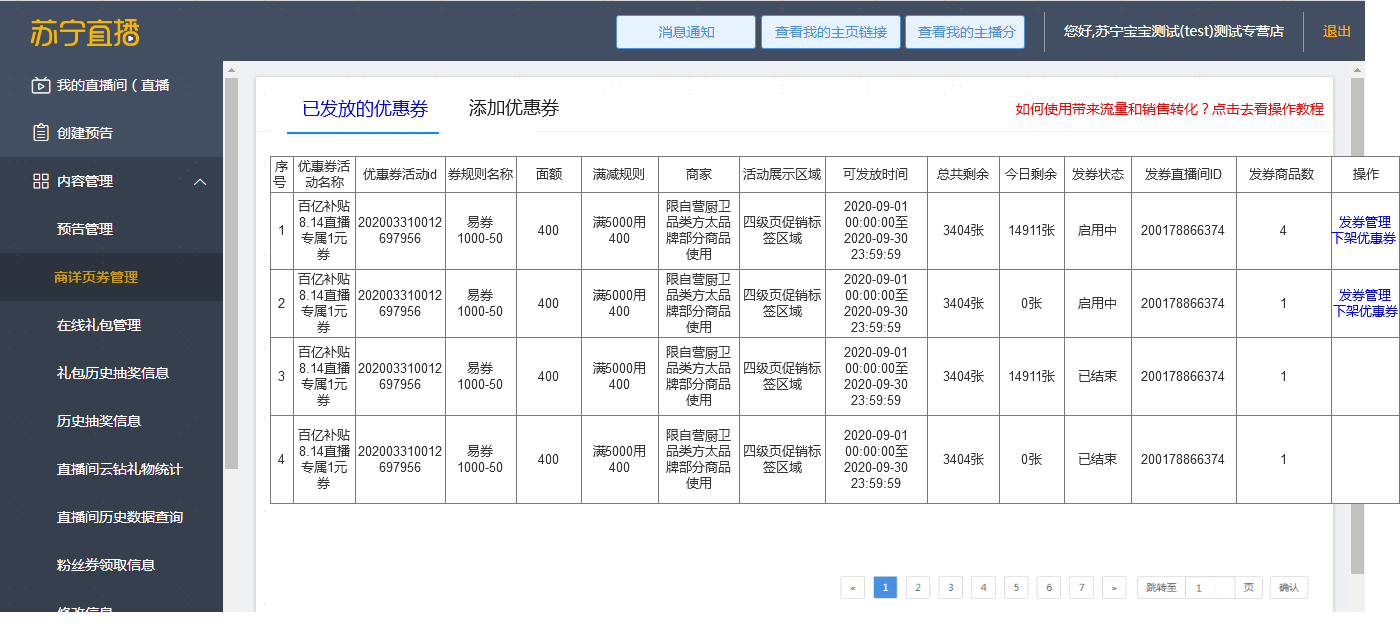Click the TV icon beside 我的直播间
The image size is (1400, 631).
pyautogui.click(x=40, y=85)
